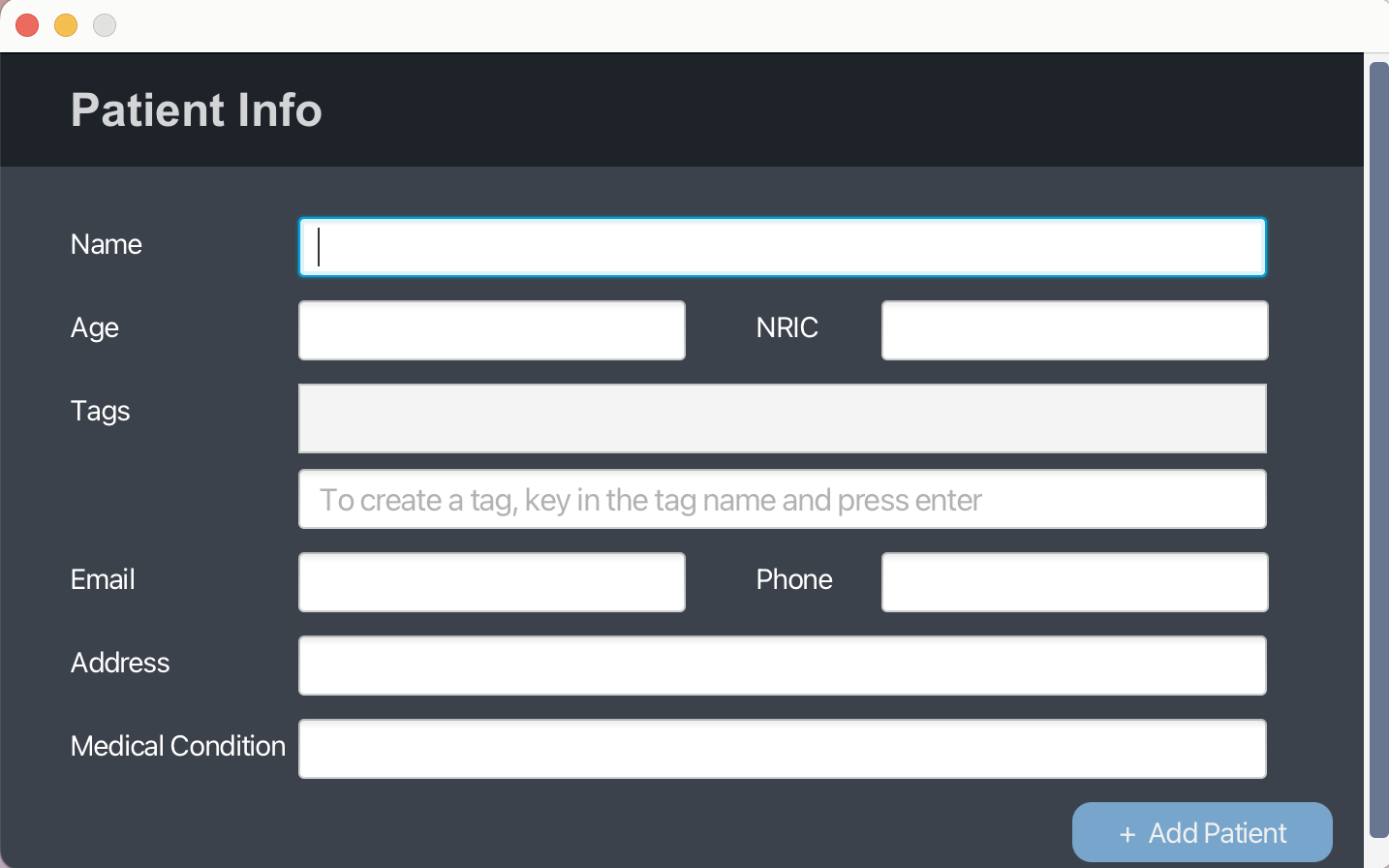Click the tag name entry field

[783, 499]
